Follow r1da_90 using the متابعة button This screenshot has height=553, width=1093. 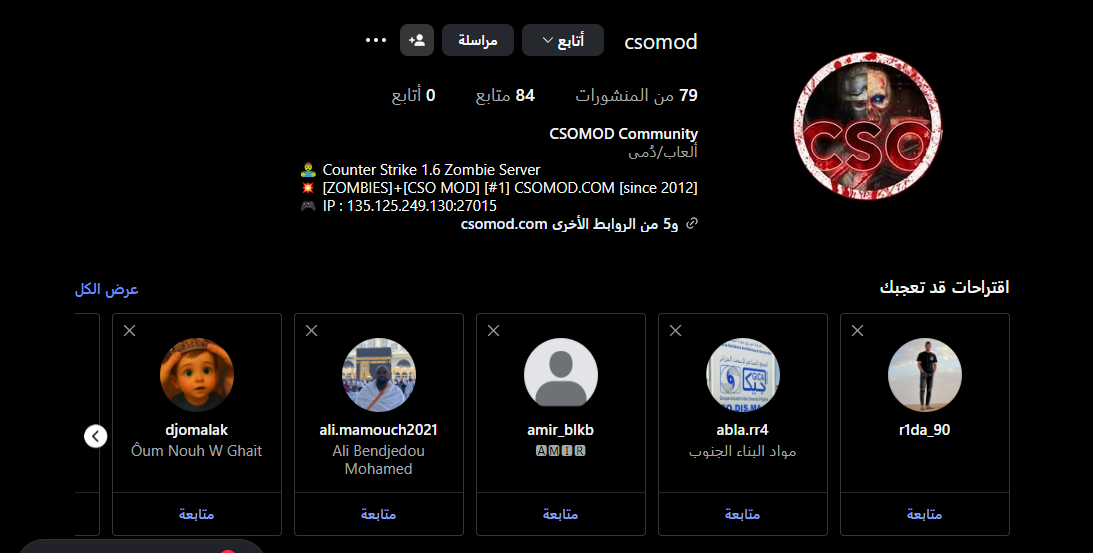point(925,514)
